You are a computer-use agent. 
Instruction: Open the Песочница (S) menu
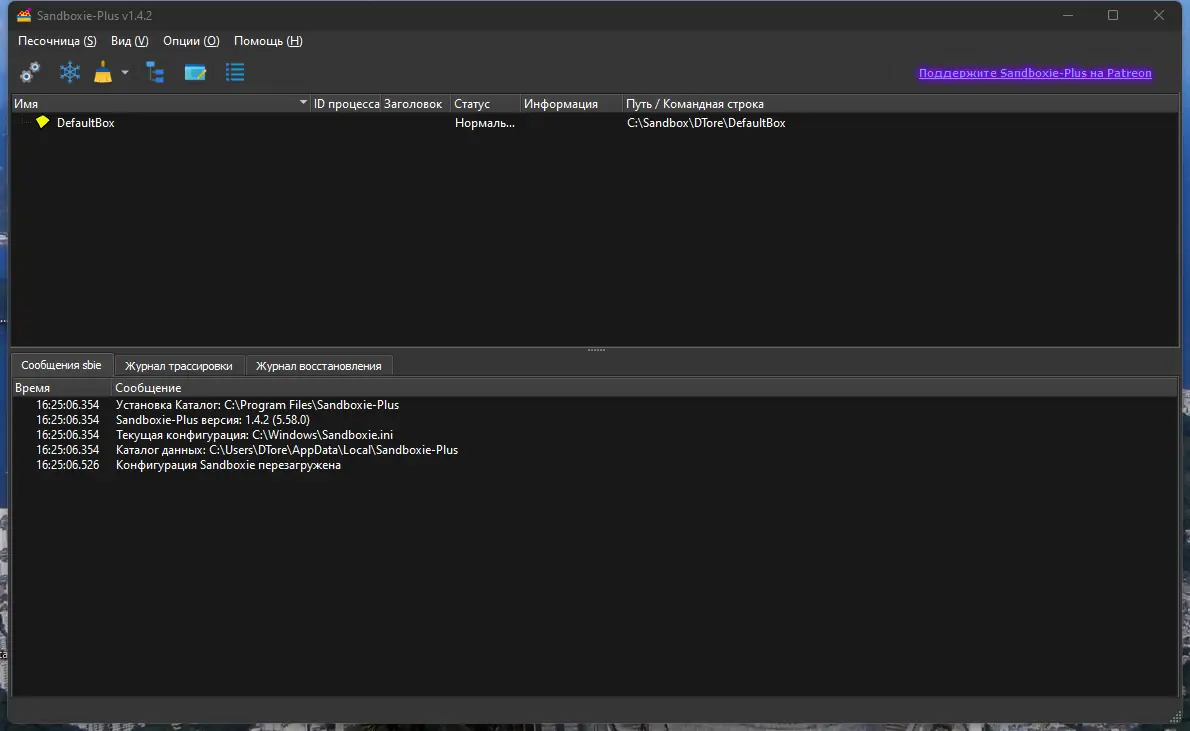57,41
